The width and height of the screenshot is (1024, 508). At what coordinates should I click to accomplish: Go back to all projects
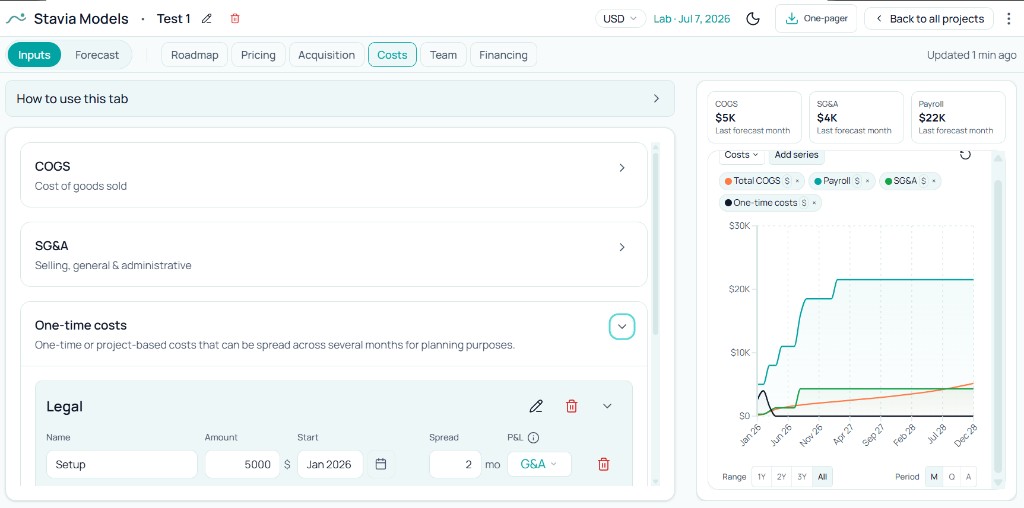929,19
